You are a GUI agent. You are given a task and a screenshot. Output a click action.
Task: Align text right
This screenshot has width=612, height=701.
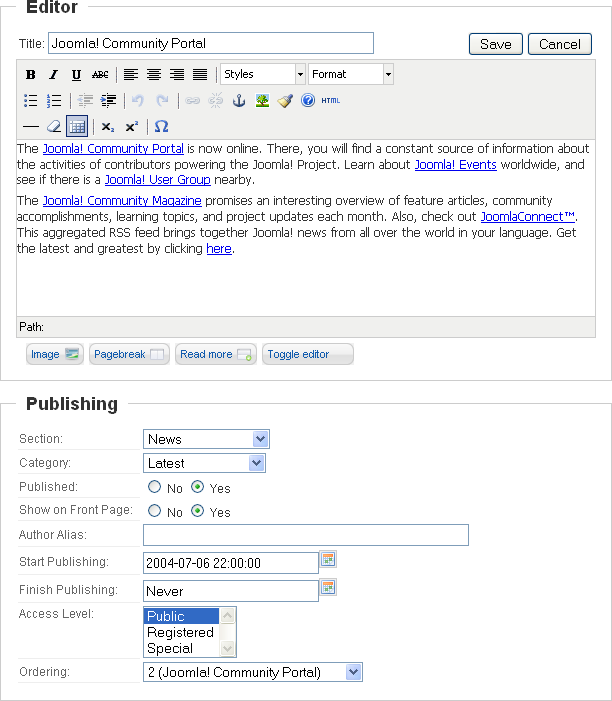(x=177, y=75)
